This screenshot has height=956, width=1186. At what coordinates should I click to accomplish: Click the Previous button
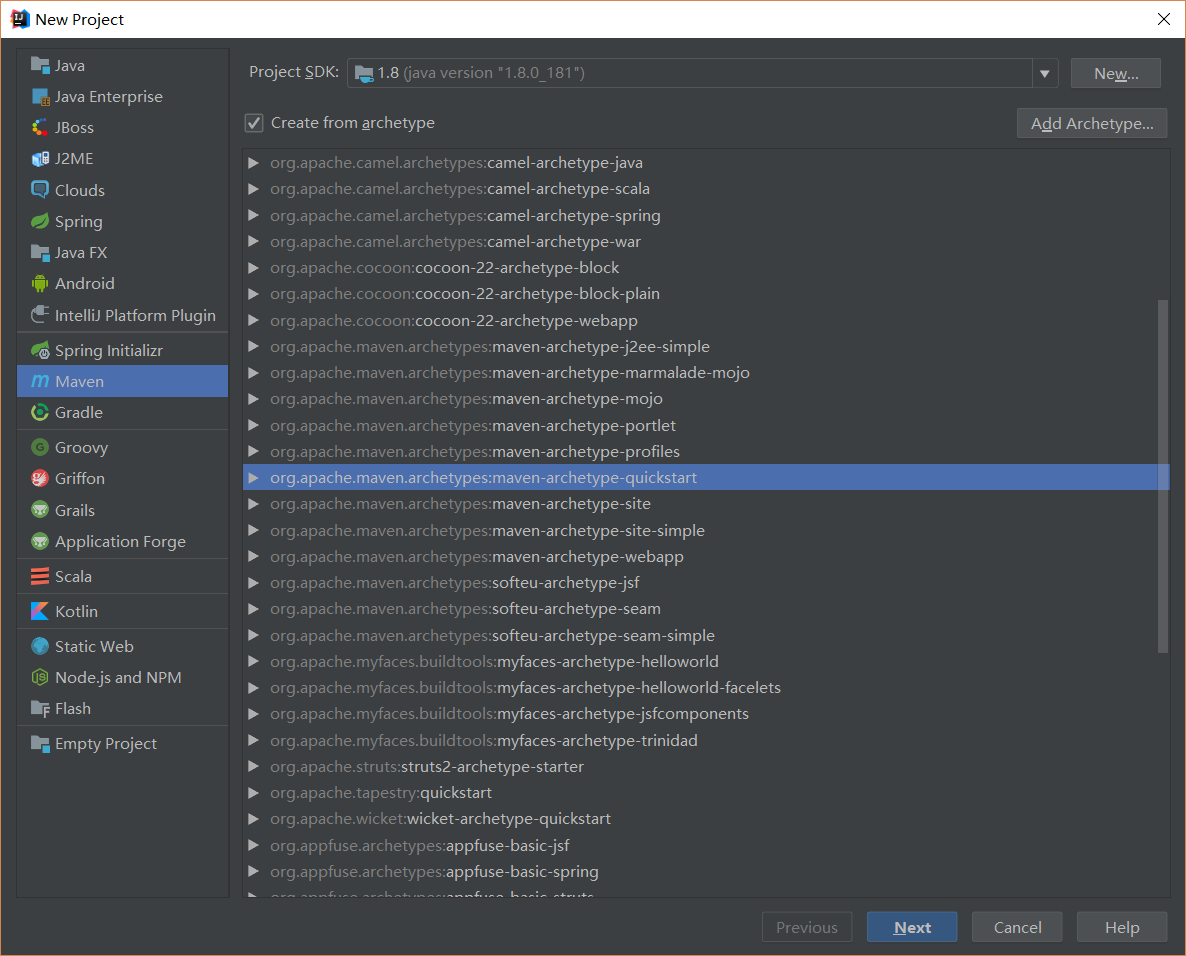coord(807,927)
